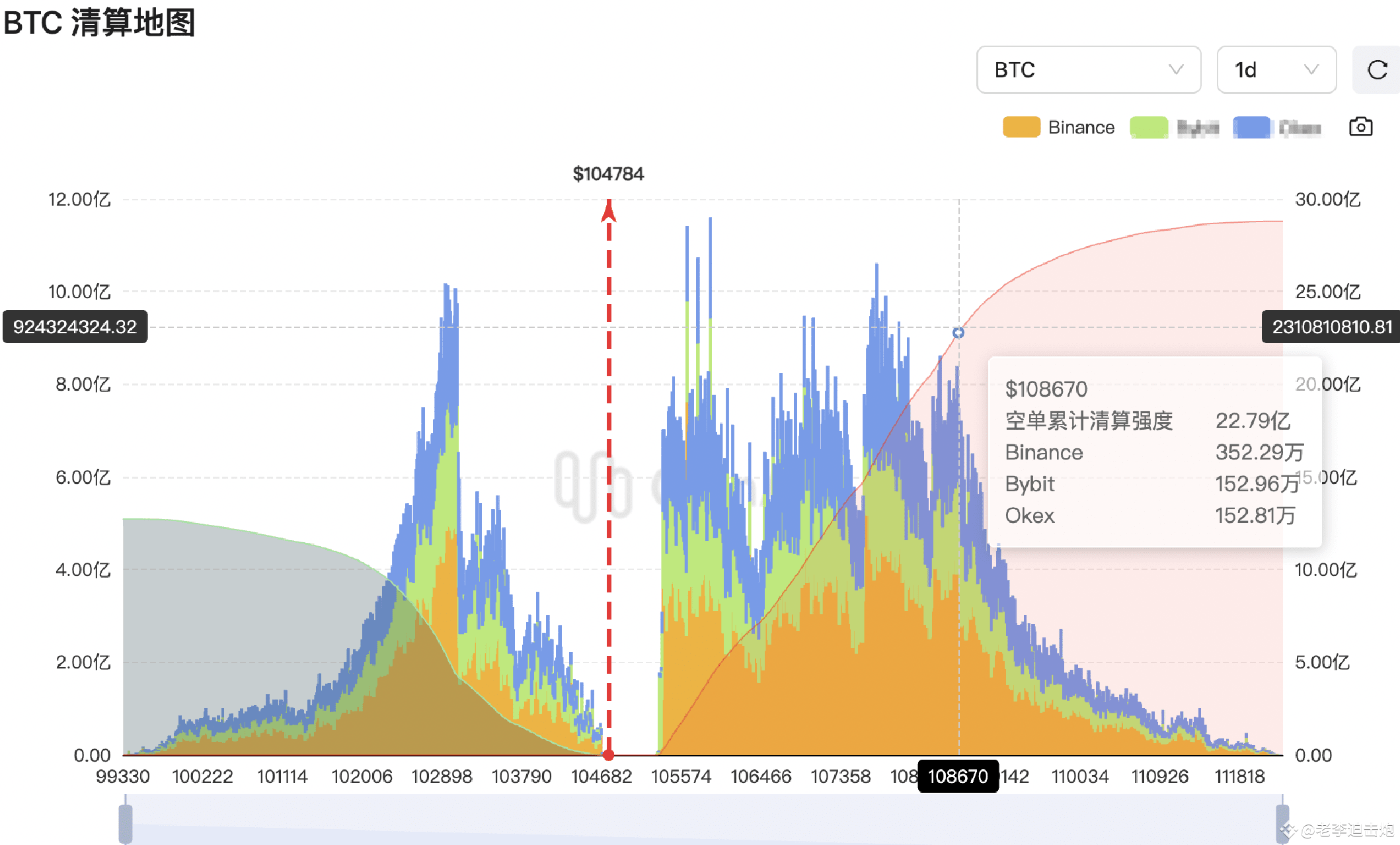Open the 1d time range dropdown
The width and height of the screenshot is (1400, 845).
pyautogui.click(x=1276, y=70)
